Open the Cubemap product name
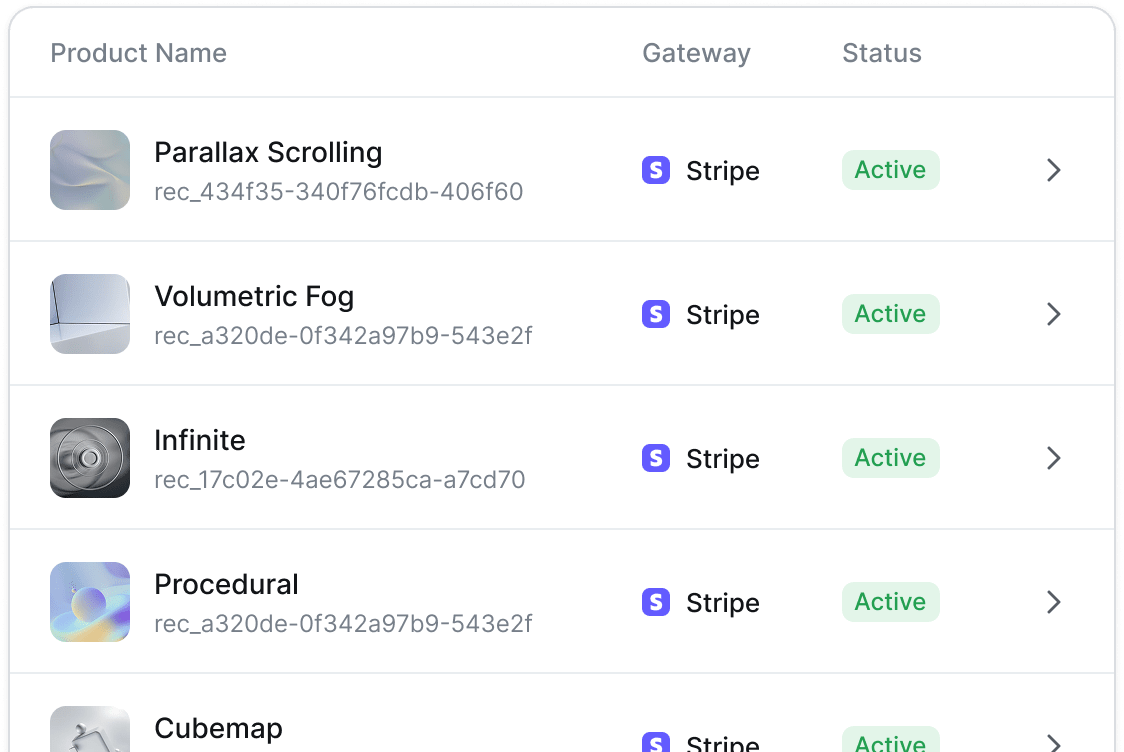Image resolution: width=1124 pixels, height=752 pixels. (x=219, y=728)
